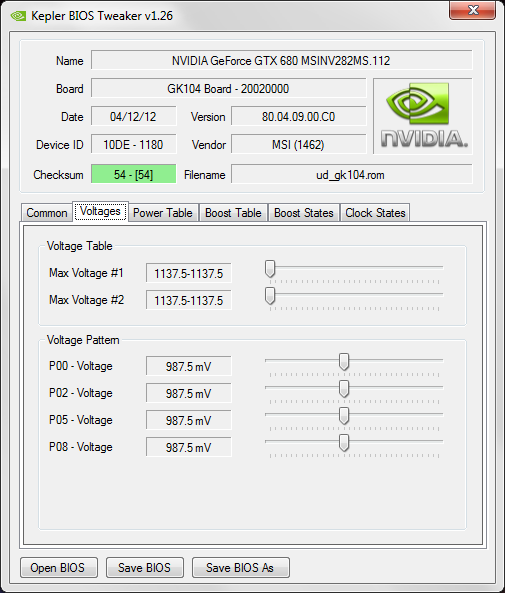This screenshot has height=593, width=505.
Task: Click the Filename label
Action: 205,175
